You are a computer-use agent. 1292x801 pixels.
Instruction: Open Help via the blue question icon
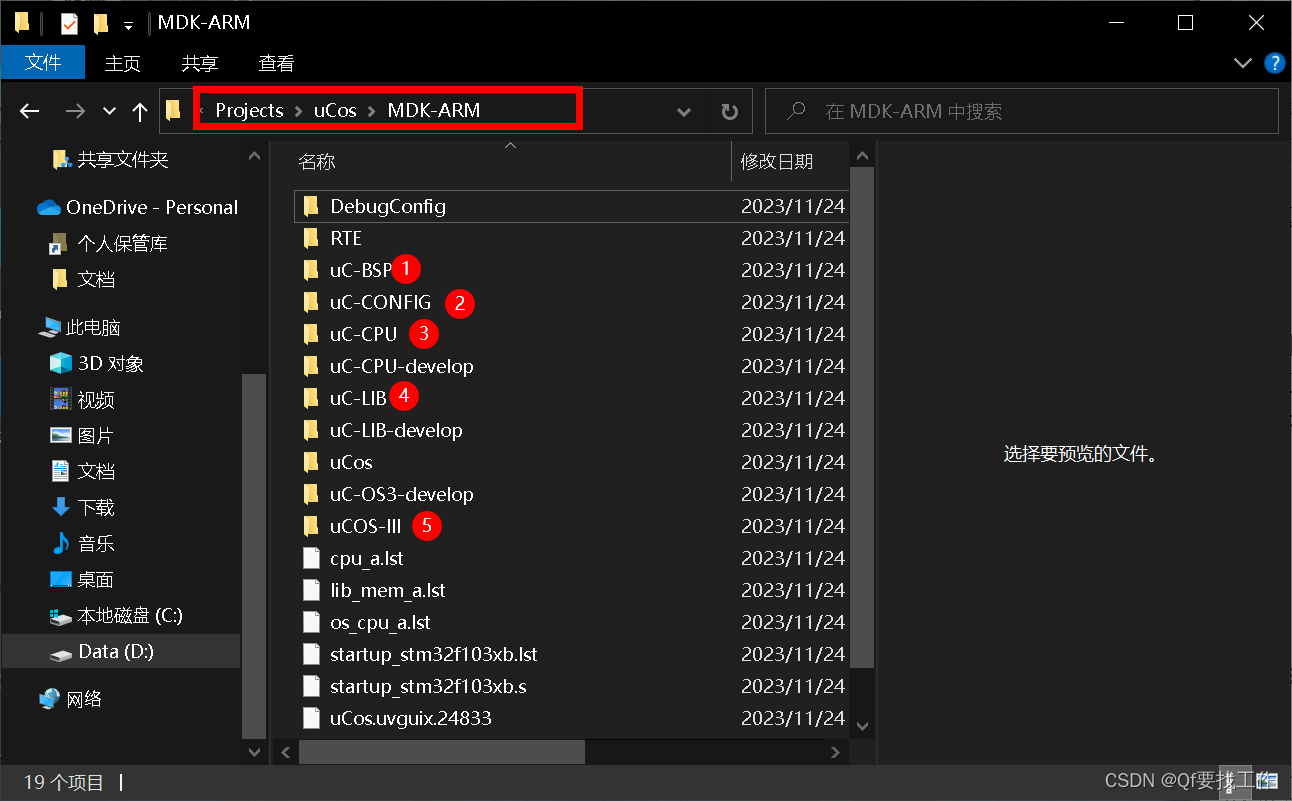click(1274, 63)
